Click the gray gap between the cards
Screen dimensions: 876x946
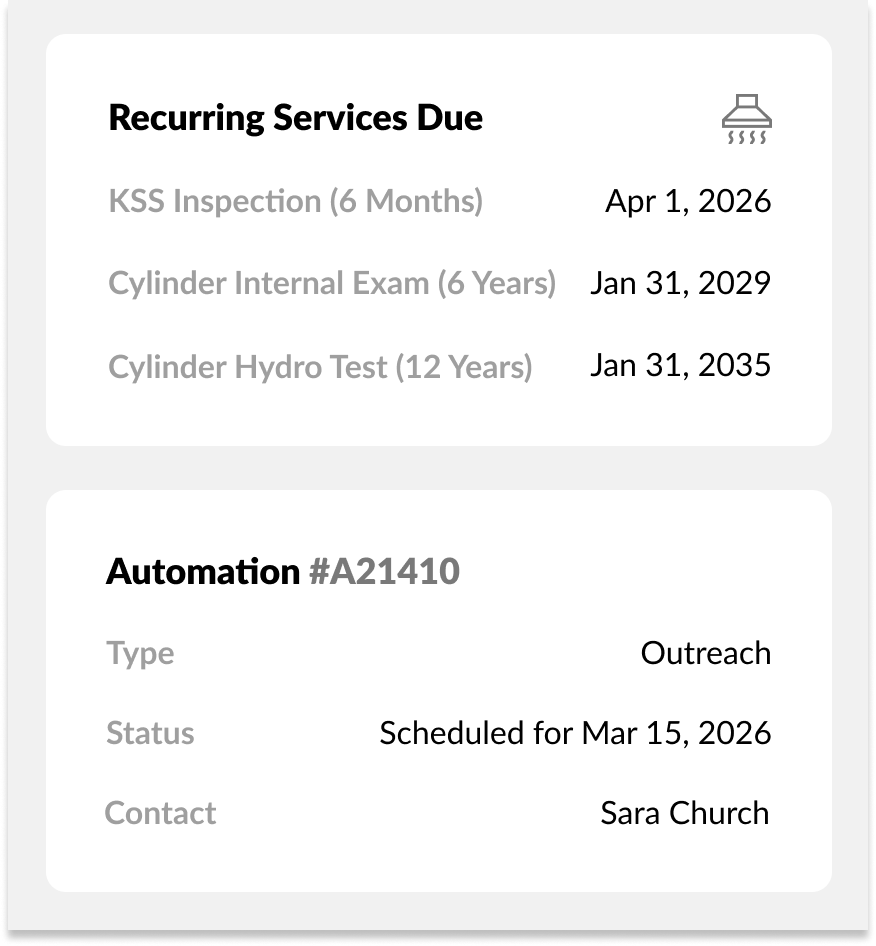[x=438, y=468]
